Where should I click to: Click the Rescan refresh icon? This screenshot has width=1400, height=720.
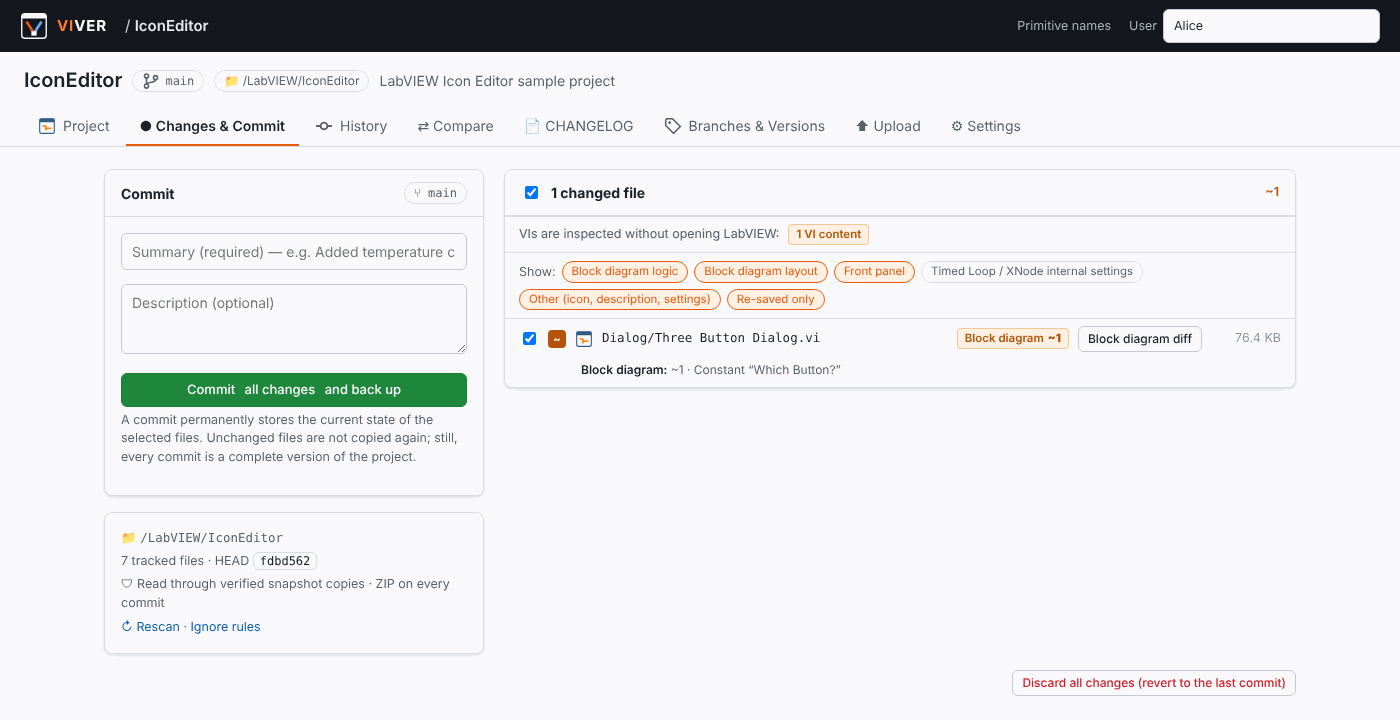(x=127, y=627)
